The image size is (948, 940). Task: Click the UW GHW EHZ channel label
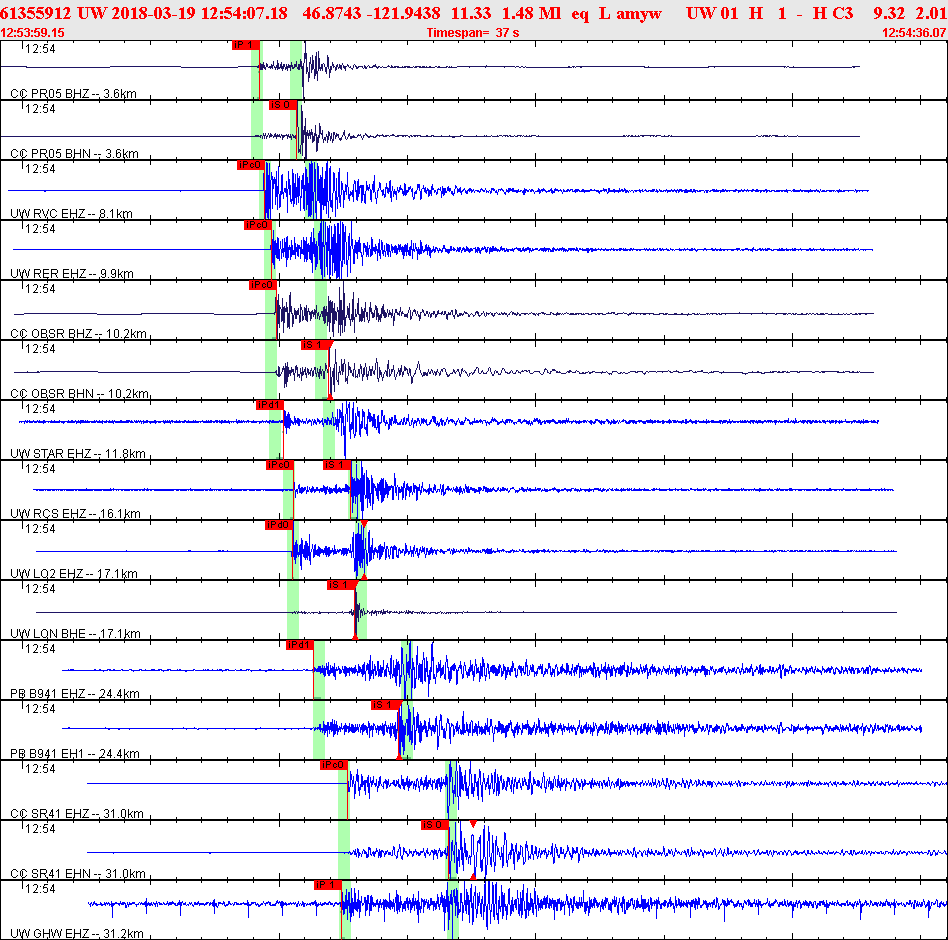click(76, 934)
